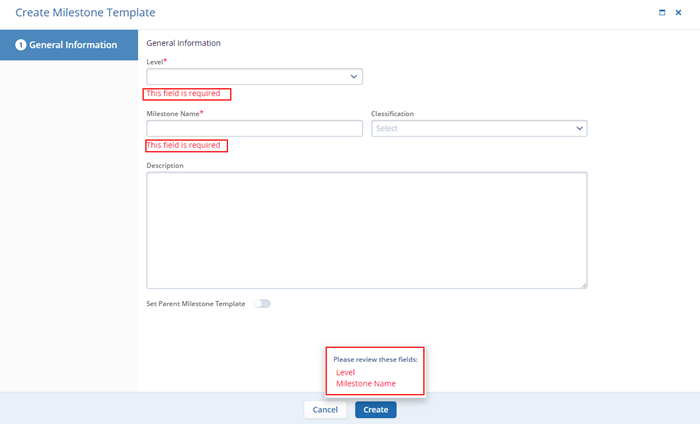700x424 pixels.
Task: Click the Create Milestone Template title
Action: pyautogui.click(x=85, y=13)
